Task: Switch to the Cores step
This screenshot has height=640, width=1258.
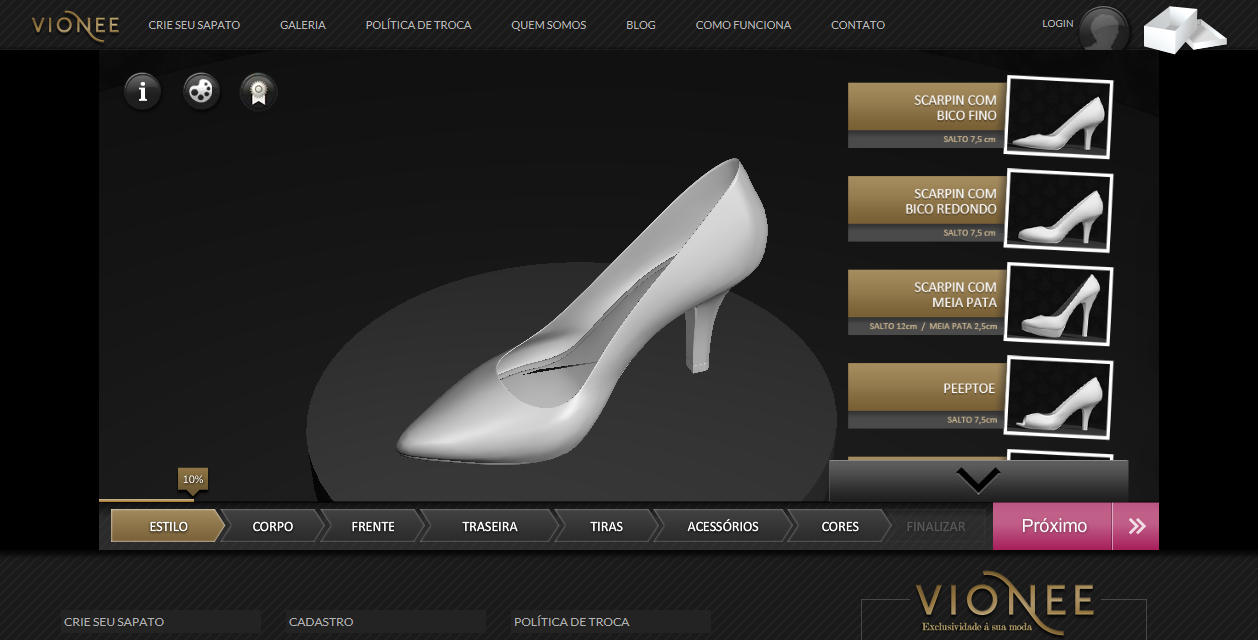Action: [x=840, y=526]
